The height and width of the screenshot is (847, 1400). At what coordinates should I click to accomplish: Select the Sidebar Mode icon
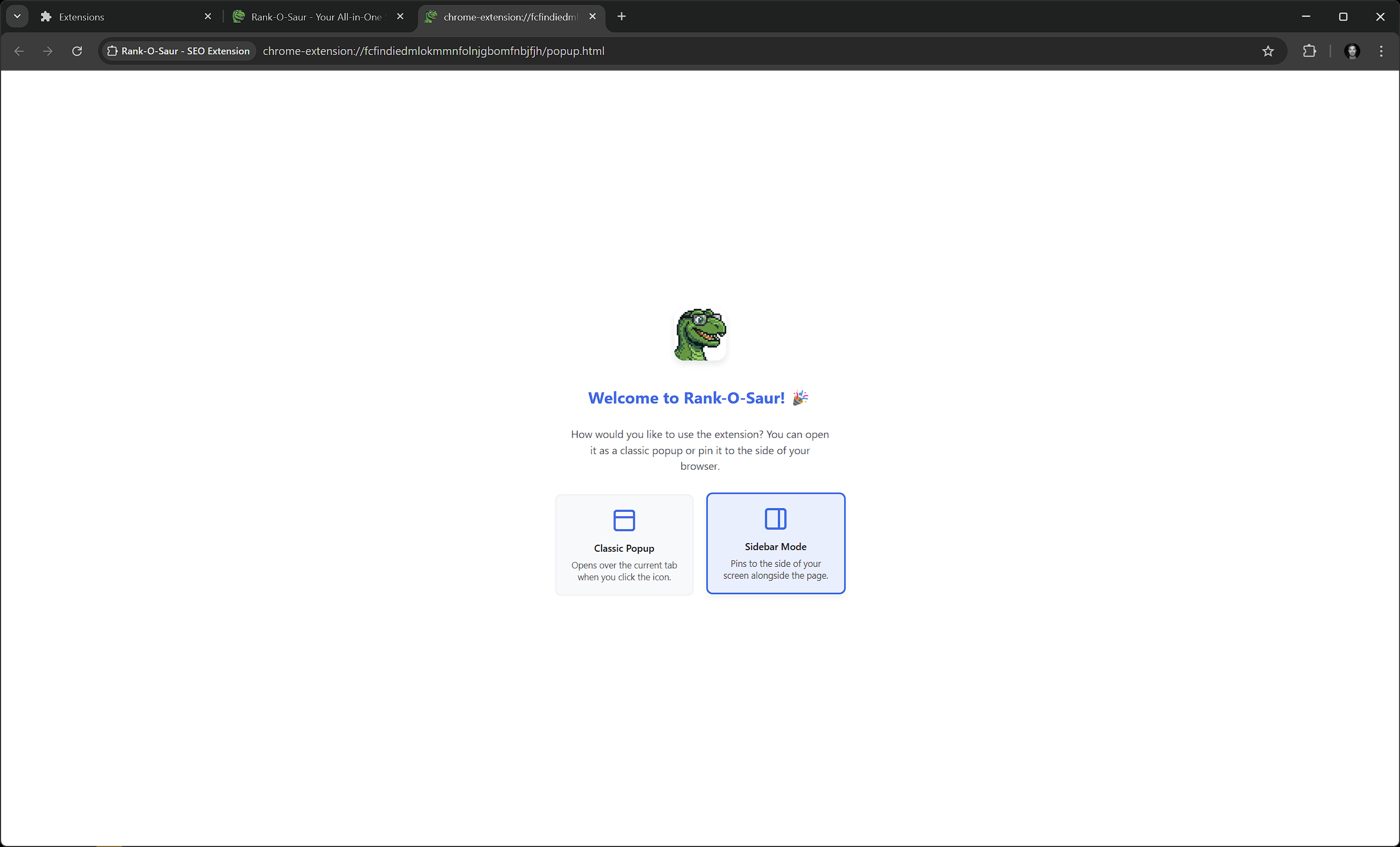[x=775, y=519]
